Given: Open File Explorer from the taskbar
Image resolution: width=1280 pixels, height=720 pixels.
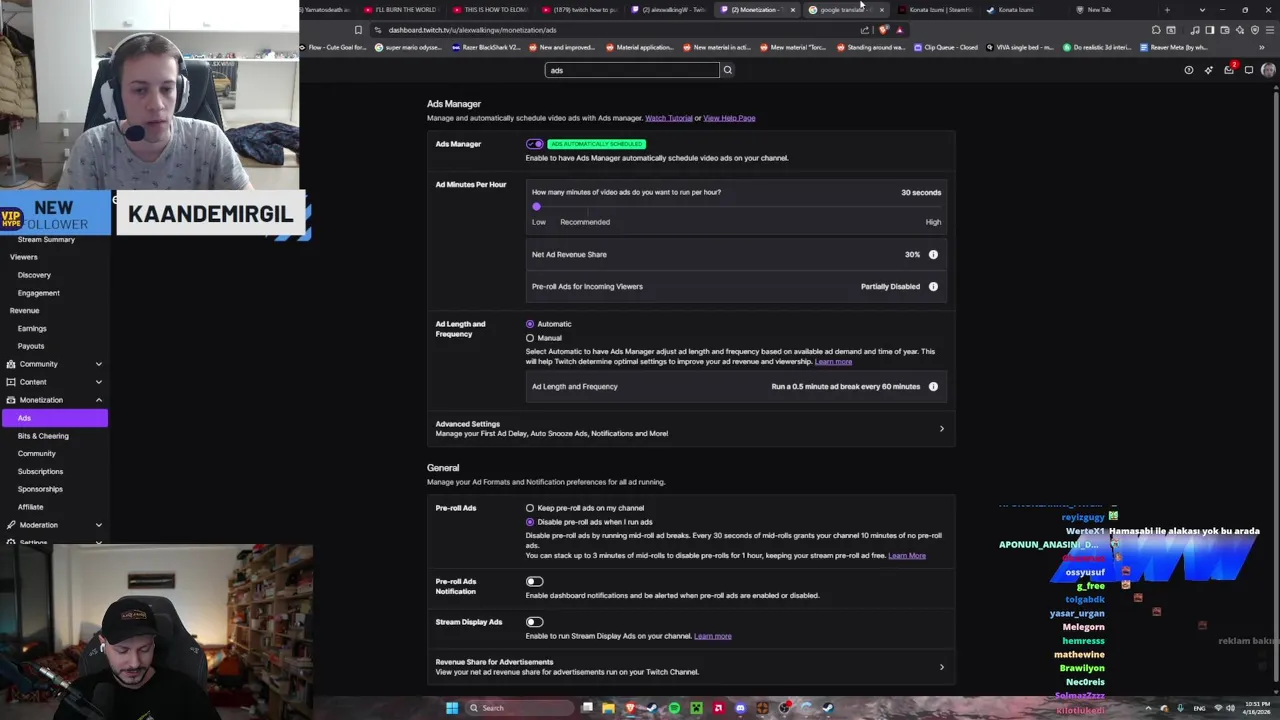Looking at the screenshot, I should coord(608,708).
